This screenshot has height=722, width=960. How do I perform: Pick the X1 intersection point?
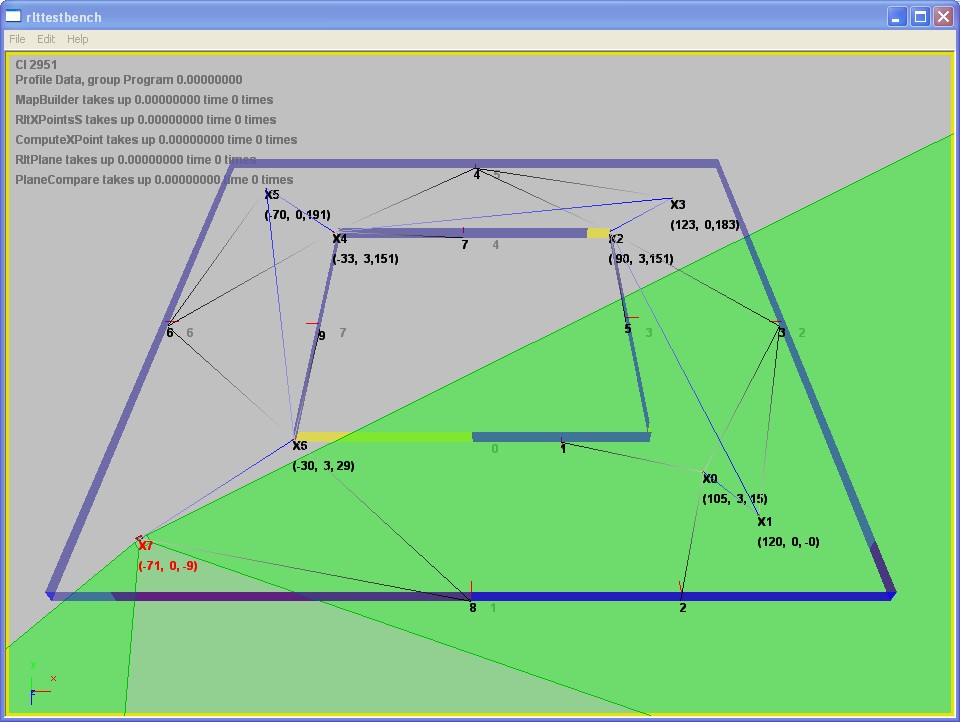764,521
